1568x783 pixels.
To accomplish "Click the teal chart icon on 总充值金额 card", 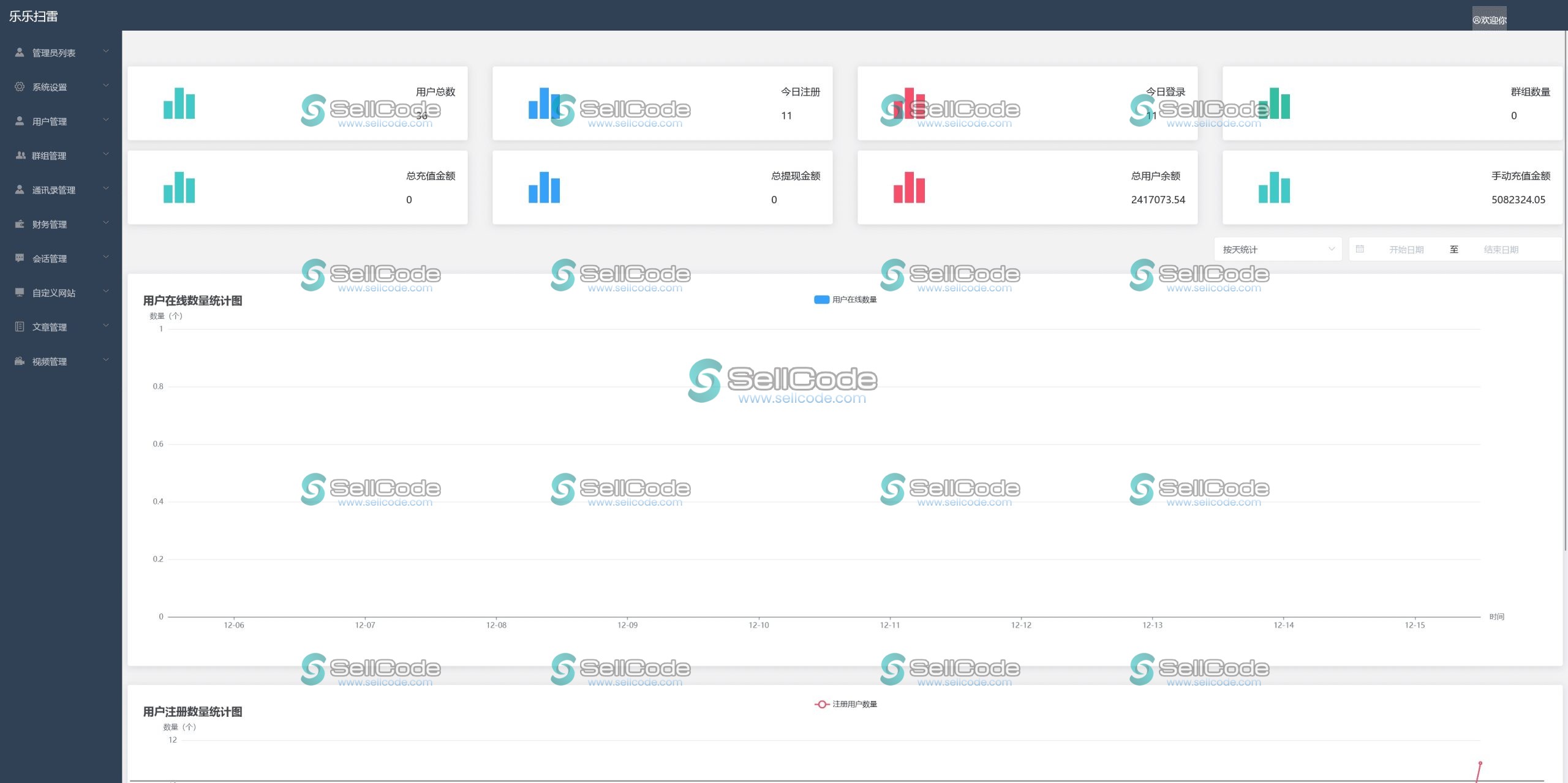I will (179, 187).
